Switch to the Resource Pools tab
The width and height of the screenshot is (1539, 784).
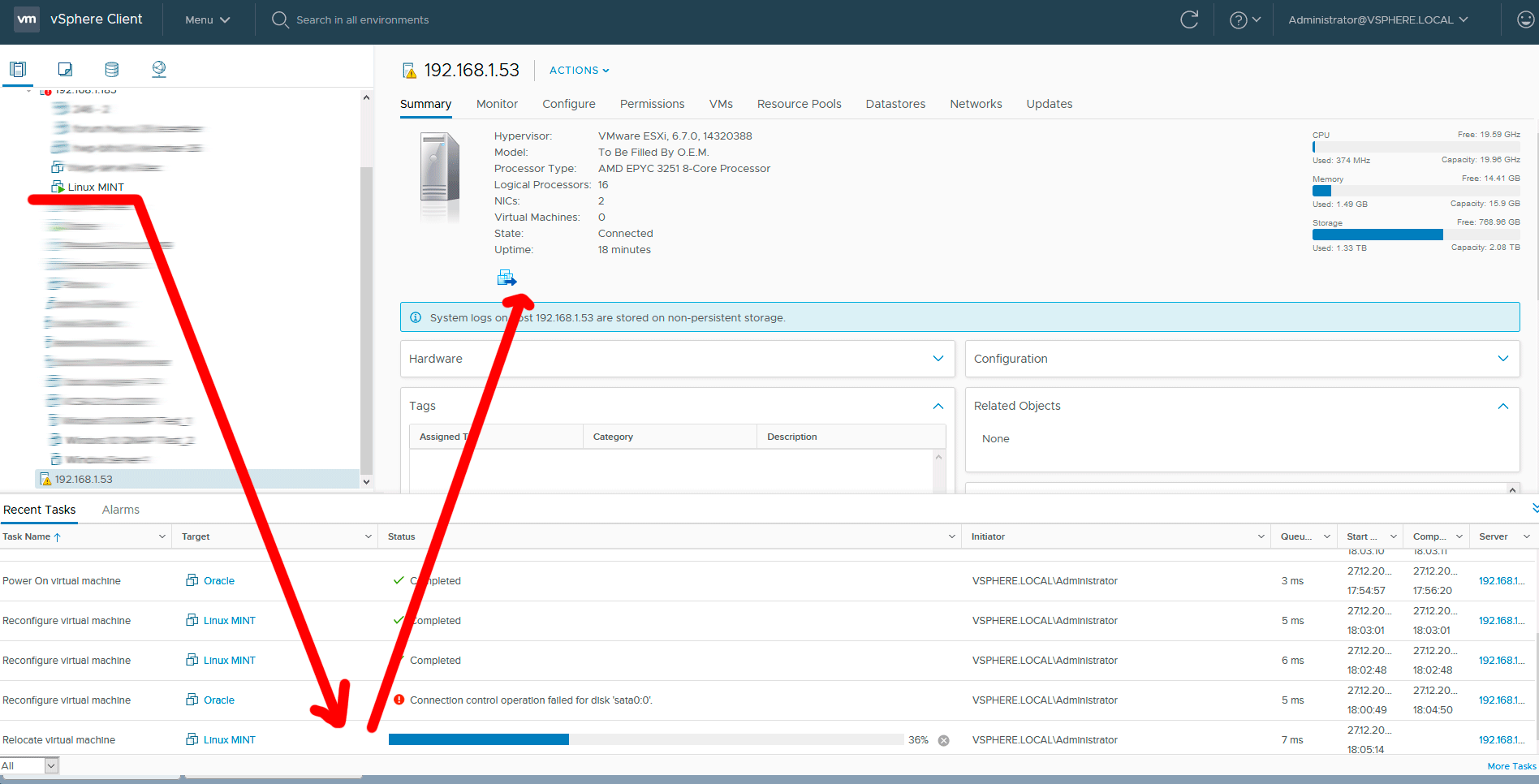coord(799,104)
